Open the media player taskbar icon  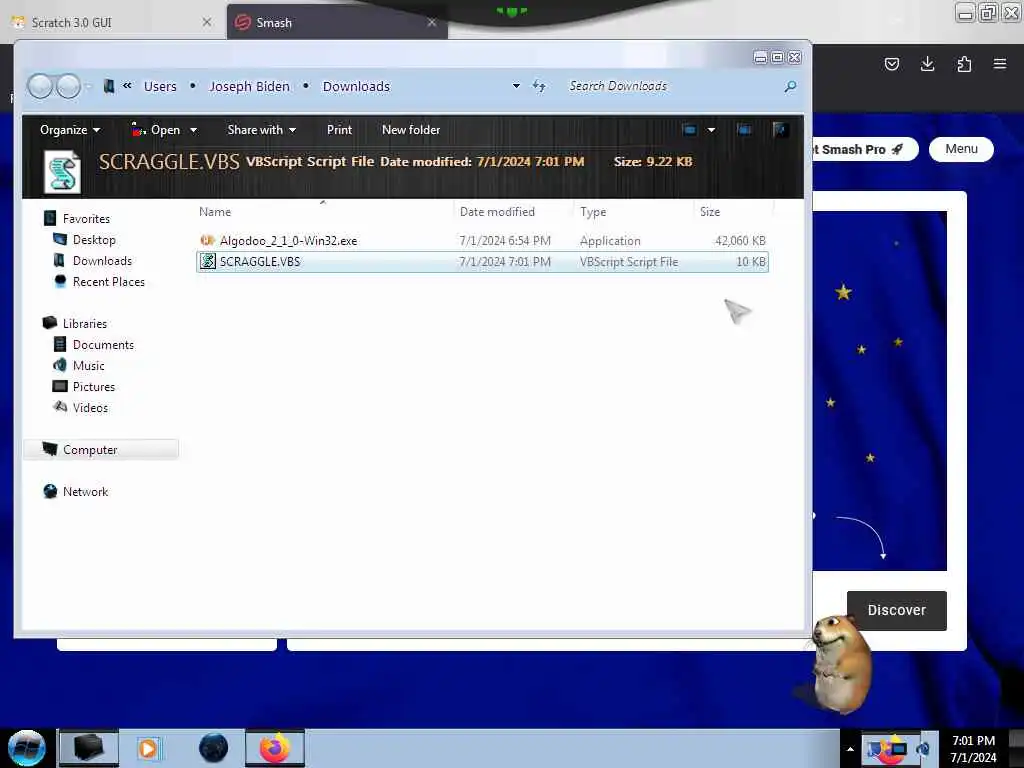[x=148, y=748]
